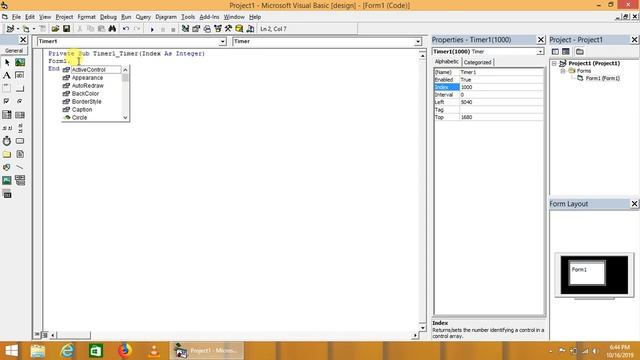The image size is (640, 360).
Task: Select the Timer control tool
Action: click(7, 141)
